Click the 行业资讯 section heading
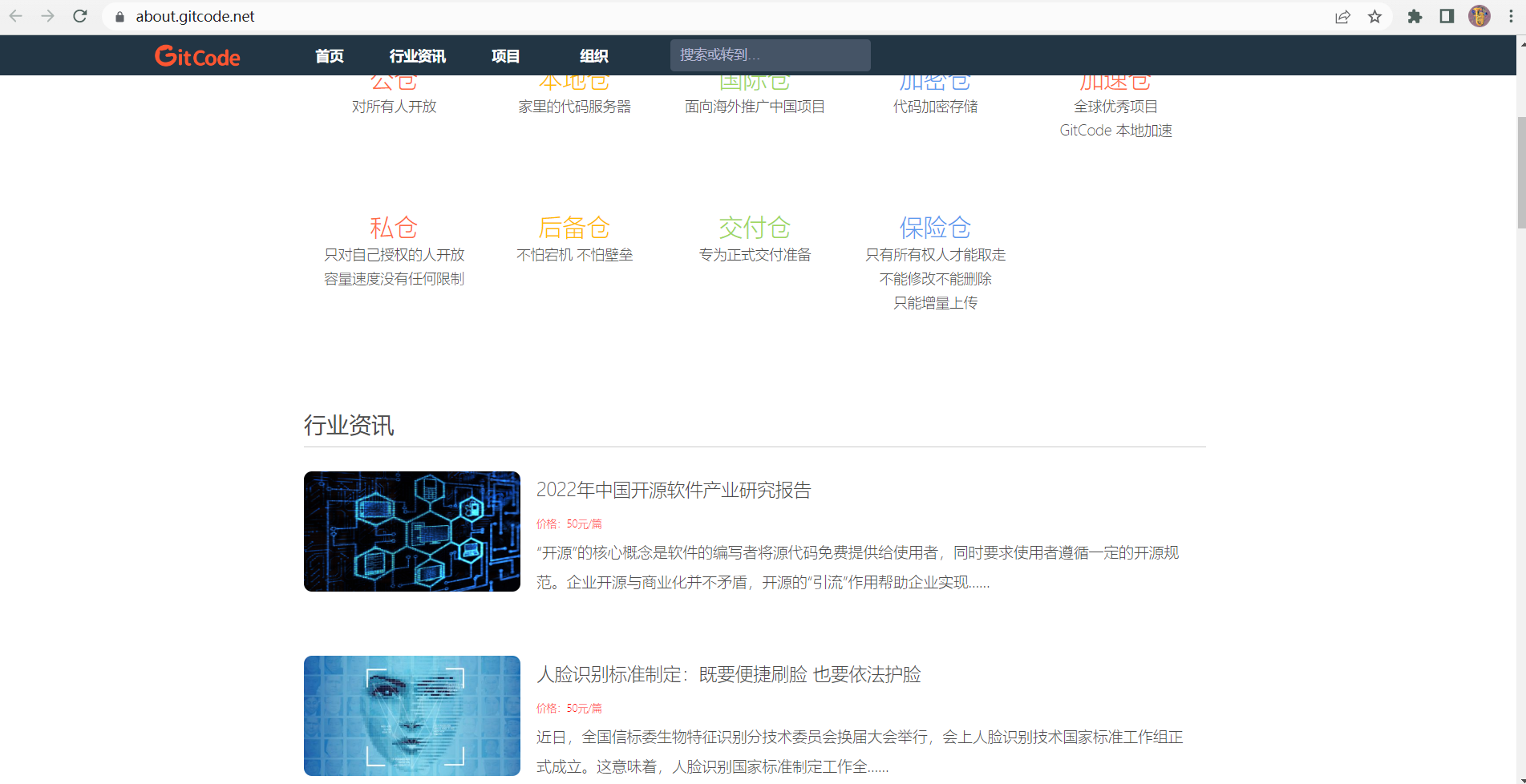 (x=349, y=425)
